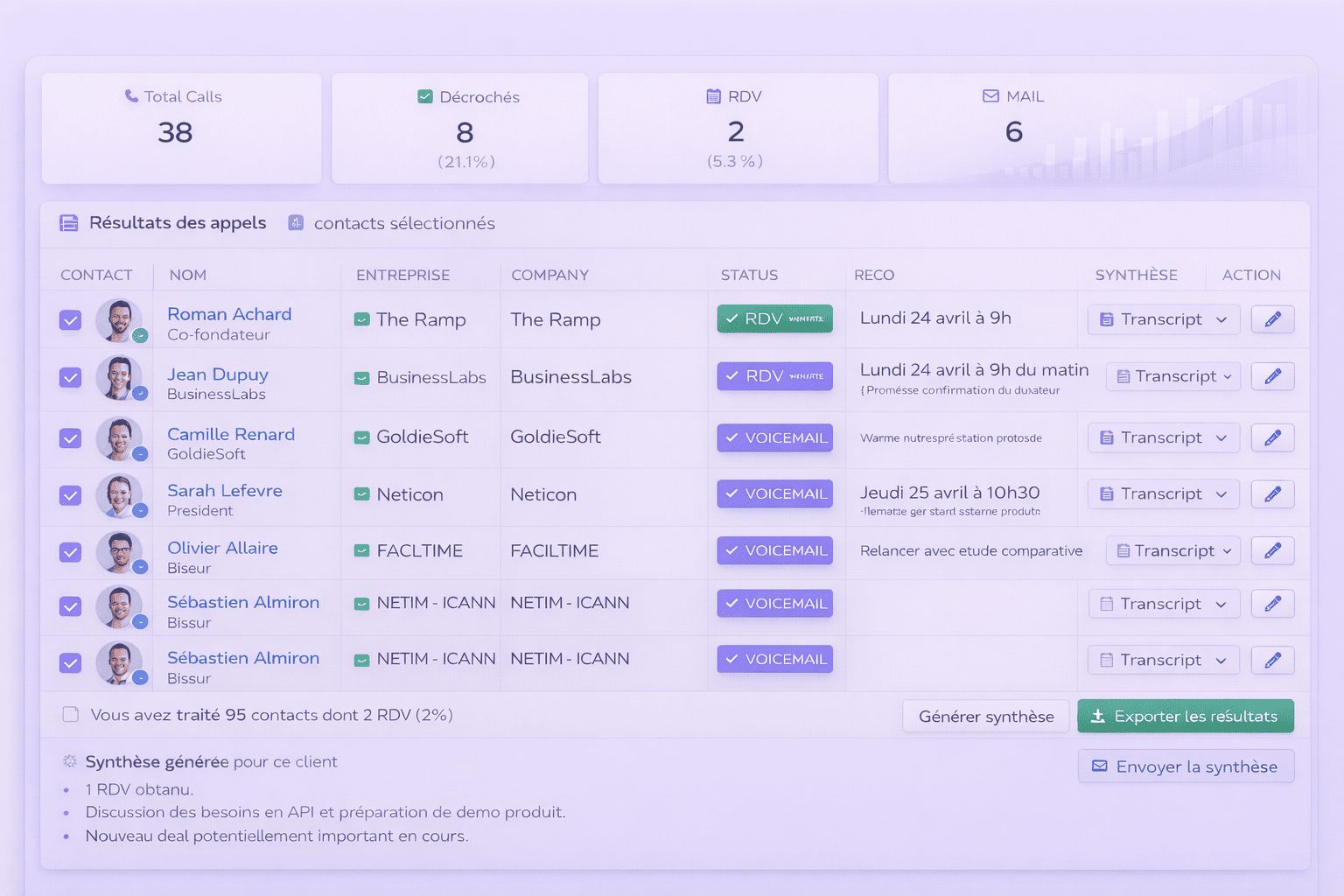The image size is (1344, 896).
Task: Click the phone icon on Total Calls card
Action: [x=131, y=96]
